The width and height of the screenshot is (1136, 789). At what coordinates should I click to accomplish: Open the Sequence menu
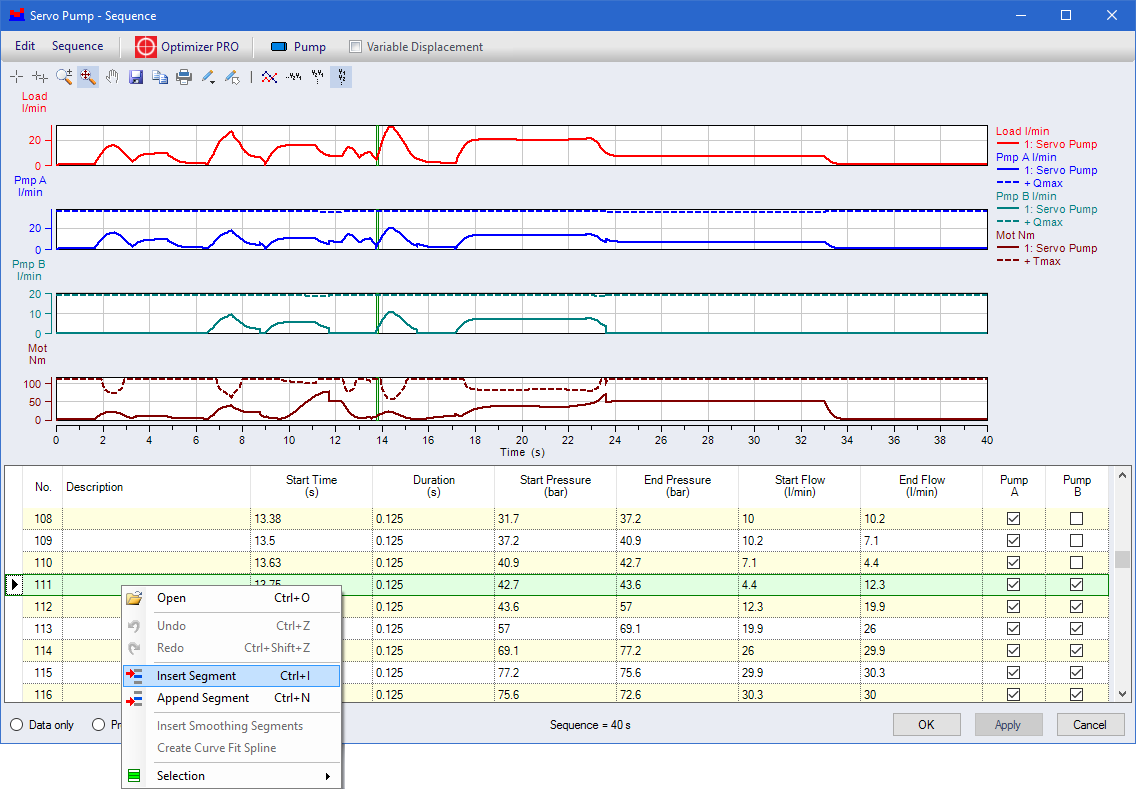click(x=77, y=46)
